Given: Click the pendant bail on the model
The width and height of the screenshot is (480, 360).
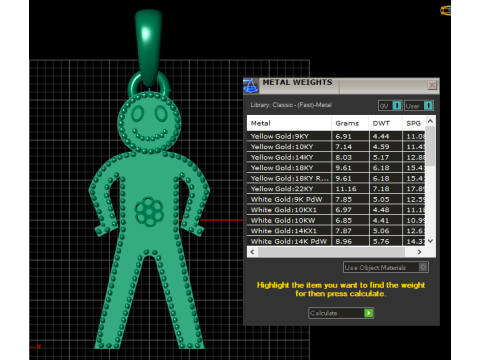Looking at the screenshot, I should pos(149,47).
